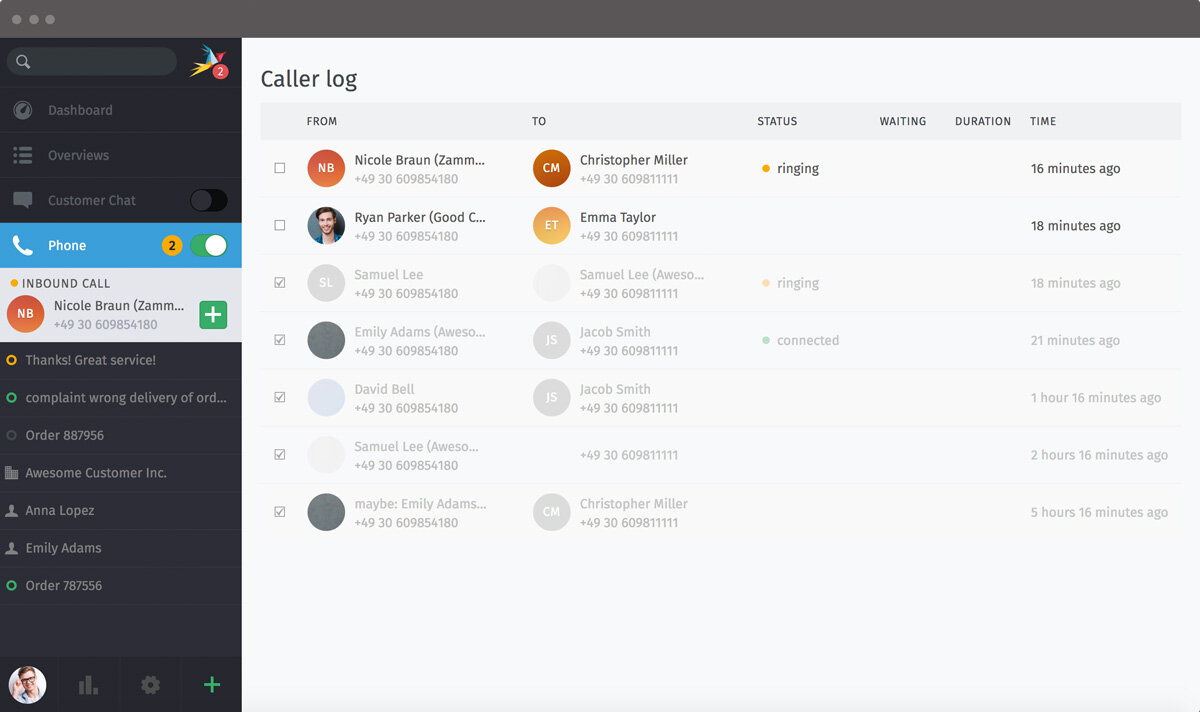Open the Order 887956 tab
The image size is (1200, 712).
121,435
